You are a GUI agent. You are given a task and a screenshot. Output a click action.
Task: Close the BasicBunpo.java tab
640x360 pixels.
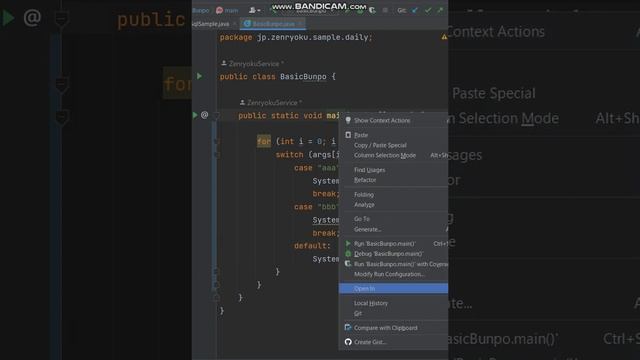click(x=300, y=24)
